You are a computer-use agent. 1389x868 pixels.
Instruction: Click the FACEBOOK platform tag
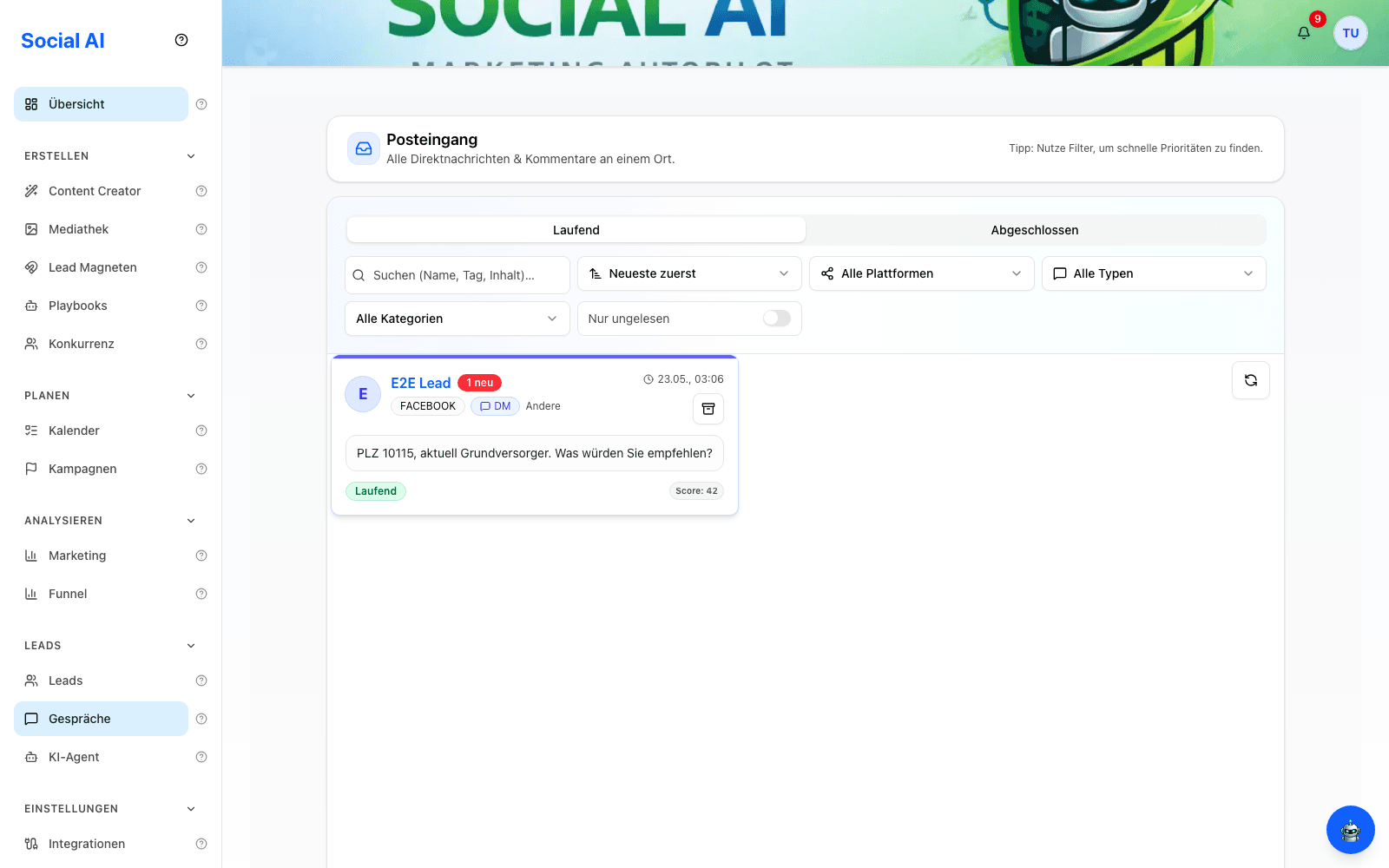(x=428, y=406)
